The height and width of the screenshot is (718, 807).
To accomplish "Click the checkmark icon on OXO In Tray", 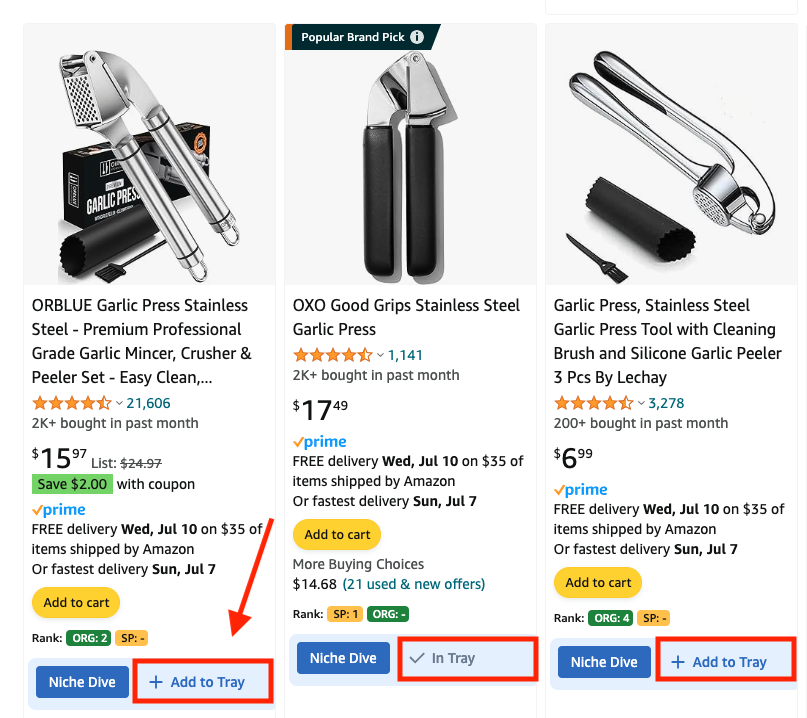I will click(x=417, y=658).
